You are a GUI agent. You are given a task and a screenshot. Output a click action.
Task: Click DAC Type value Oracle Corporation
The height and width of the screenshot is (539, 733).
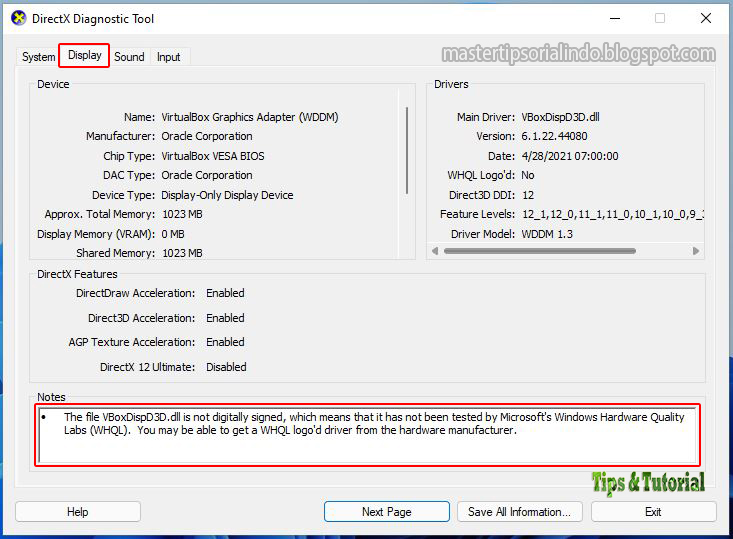pos(207,175)
